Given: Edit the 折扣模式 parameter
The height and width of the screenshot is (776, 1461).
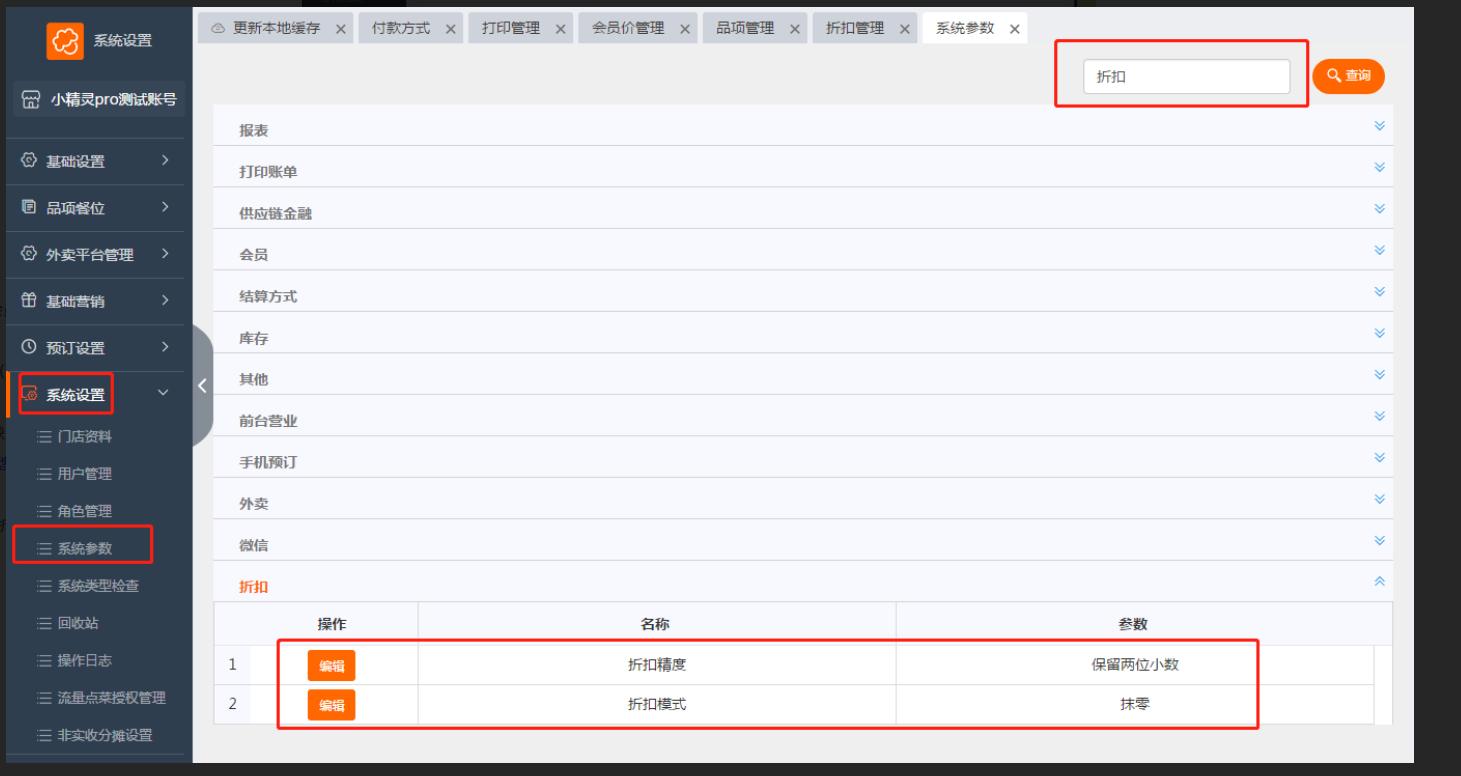Looking at the screenshot, I should (x=331, y=705).
